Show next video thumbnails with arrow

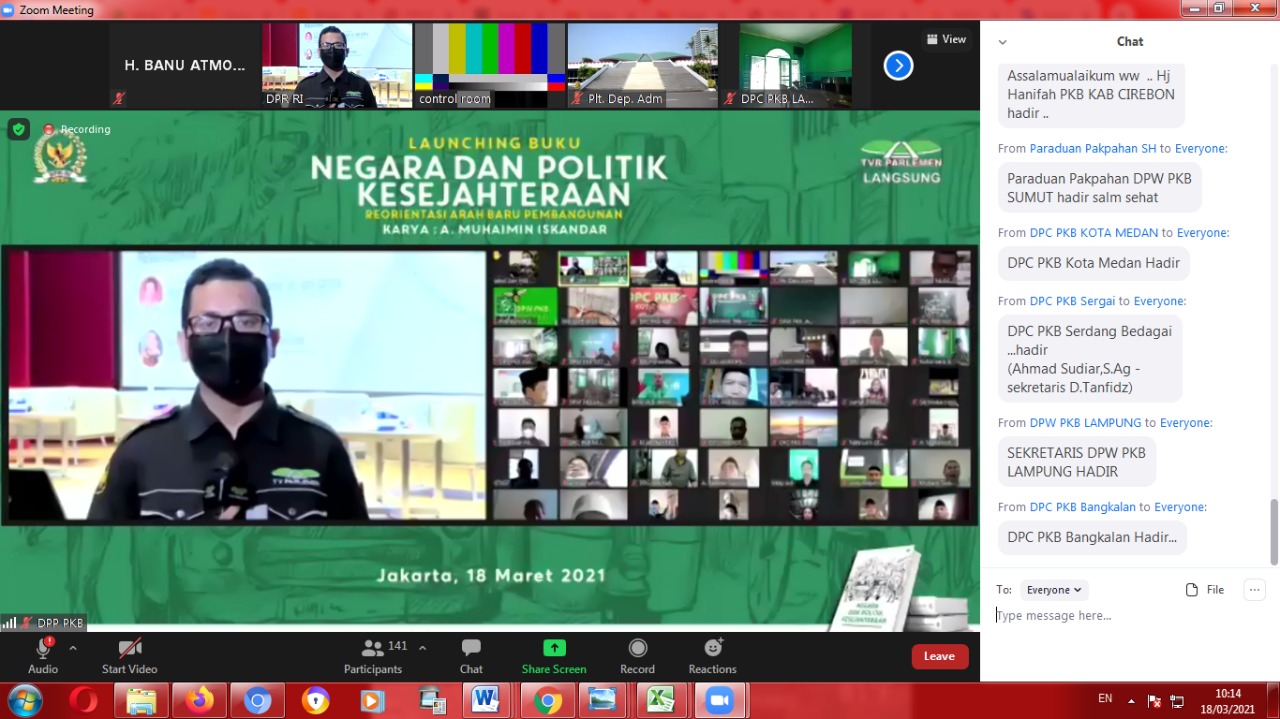[898, 66]
